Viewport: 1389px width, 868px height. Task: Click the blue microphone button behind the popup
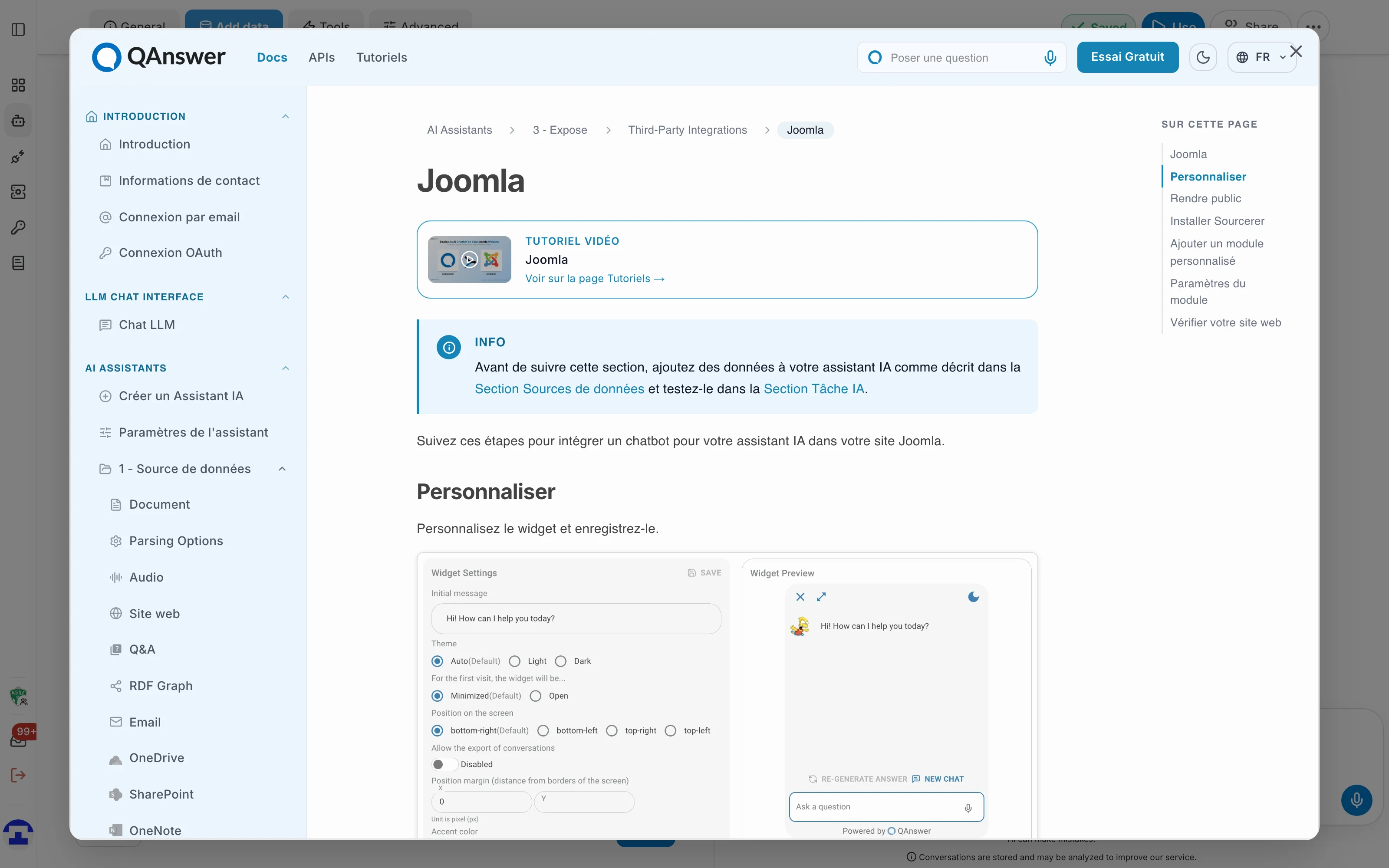pos(1356,800)
